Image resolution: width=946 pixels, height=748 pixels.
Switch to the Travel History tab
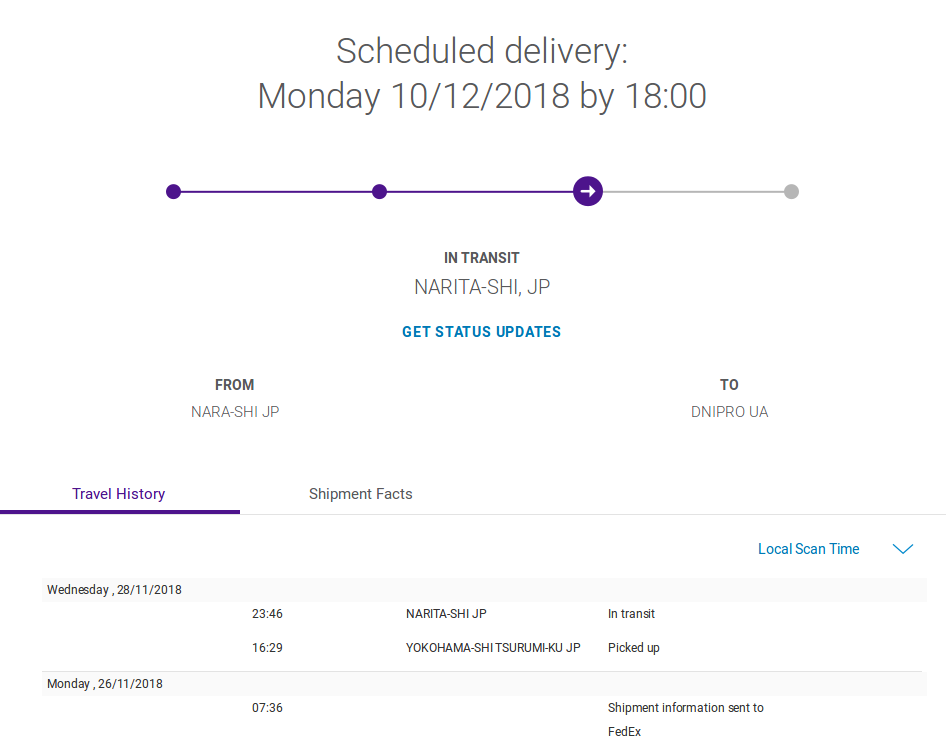tap(119, 494)
